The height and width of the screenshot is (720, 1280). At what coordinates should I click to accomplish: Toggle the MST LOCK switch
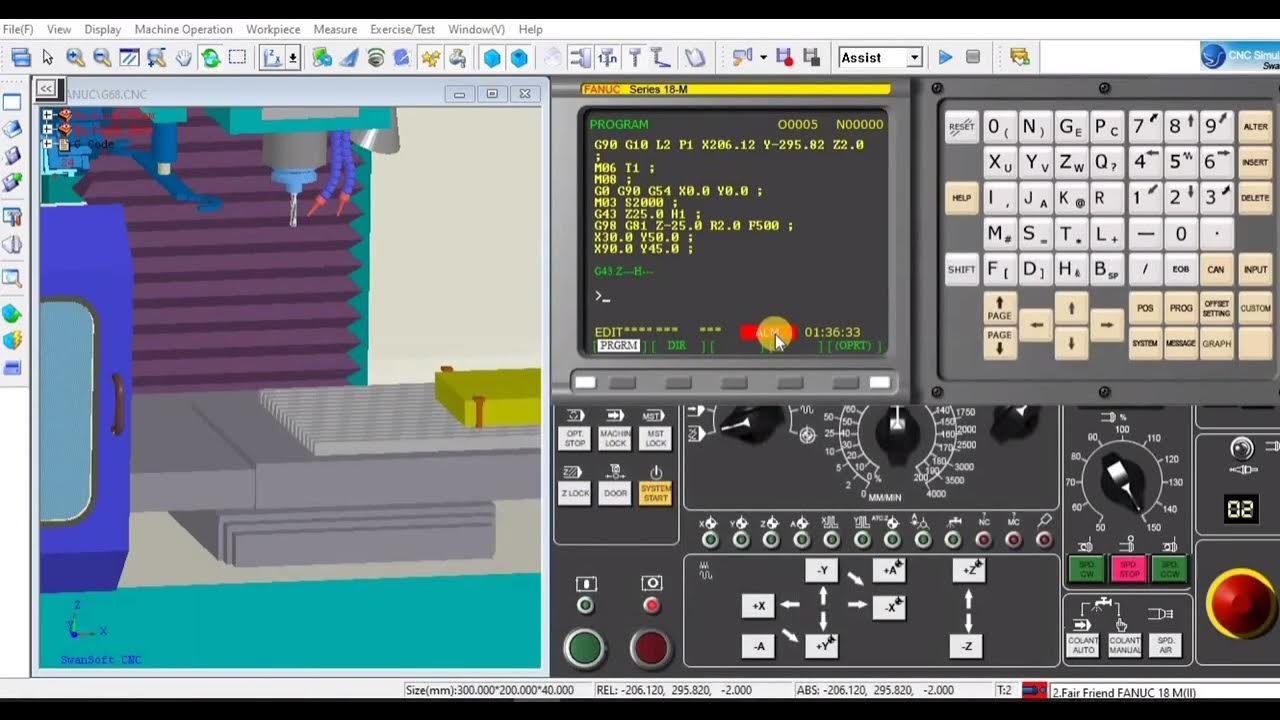tap(655, 438)
